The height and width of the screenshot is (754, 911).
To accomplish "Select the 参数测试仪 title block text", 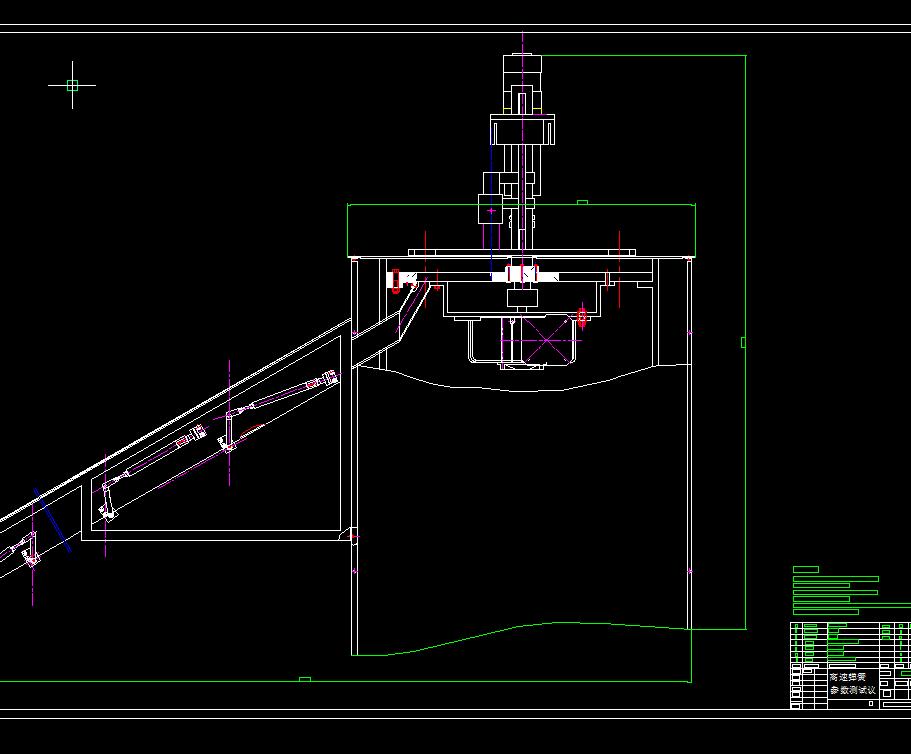I will tap(853, 690).
